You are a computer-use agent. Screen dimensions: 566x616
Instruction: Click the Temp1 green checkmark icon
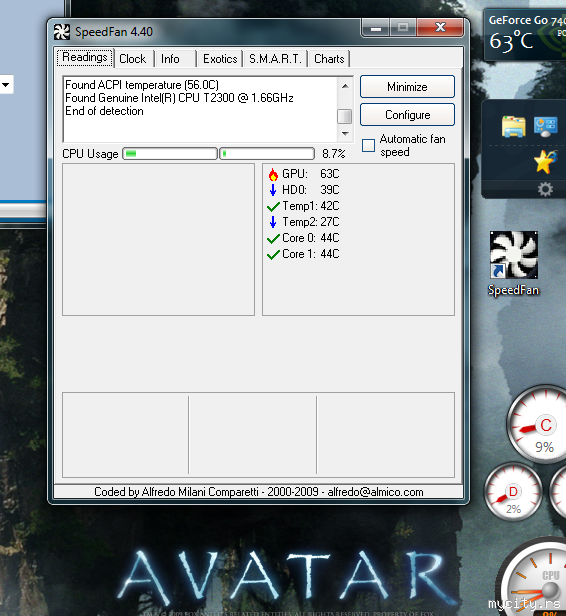click(x=273, y=206)
